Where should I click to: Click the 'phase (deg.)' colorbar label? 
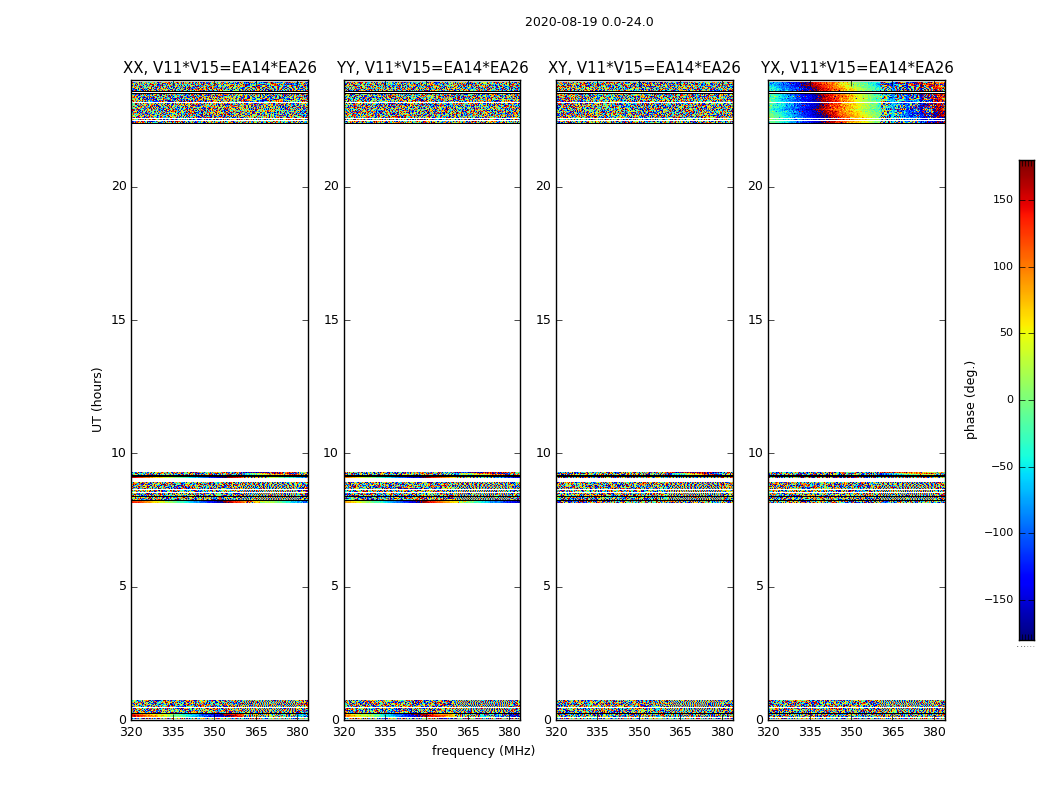point(970,400)
